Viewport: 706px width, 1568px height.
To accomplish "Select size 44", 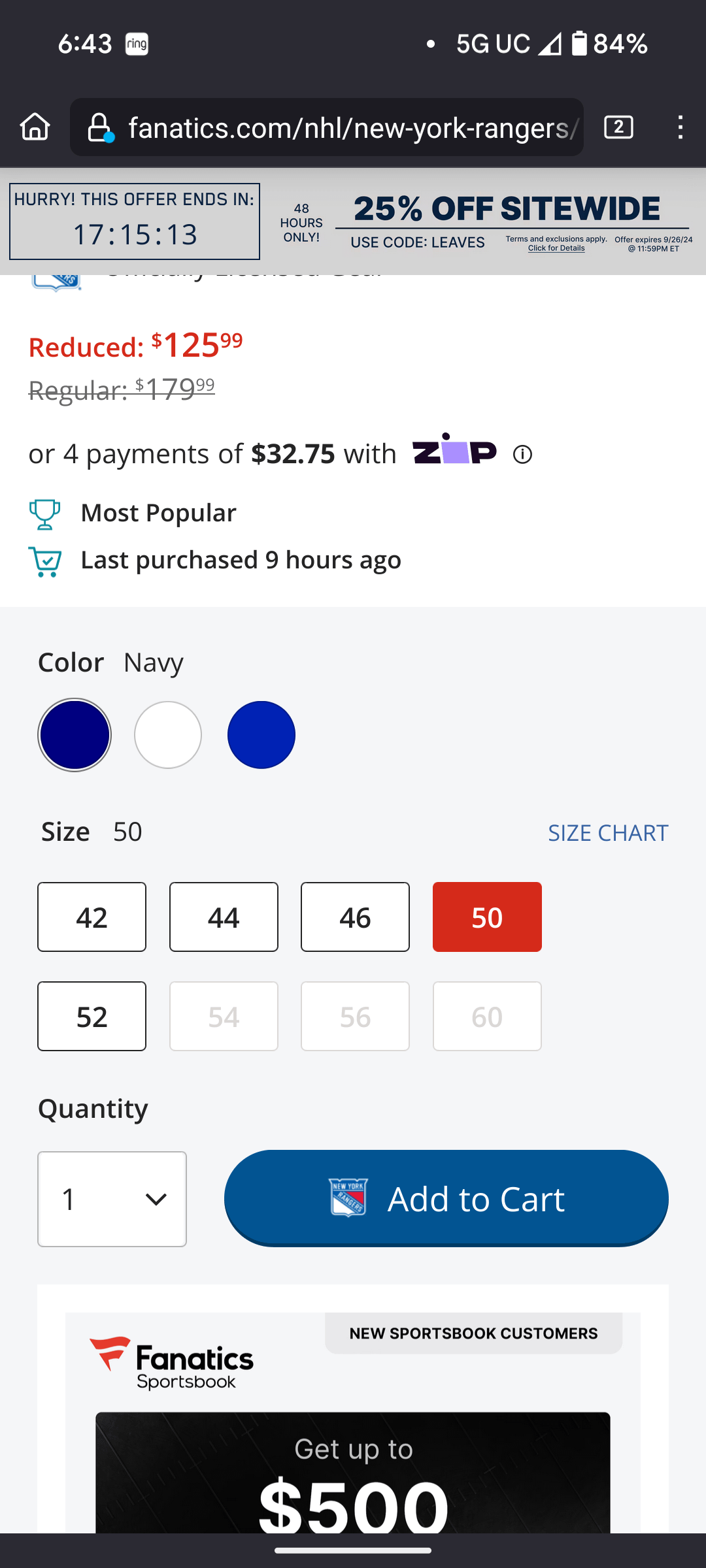I will pos(224,917).
